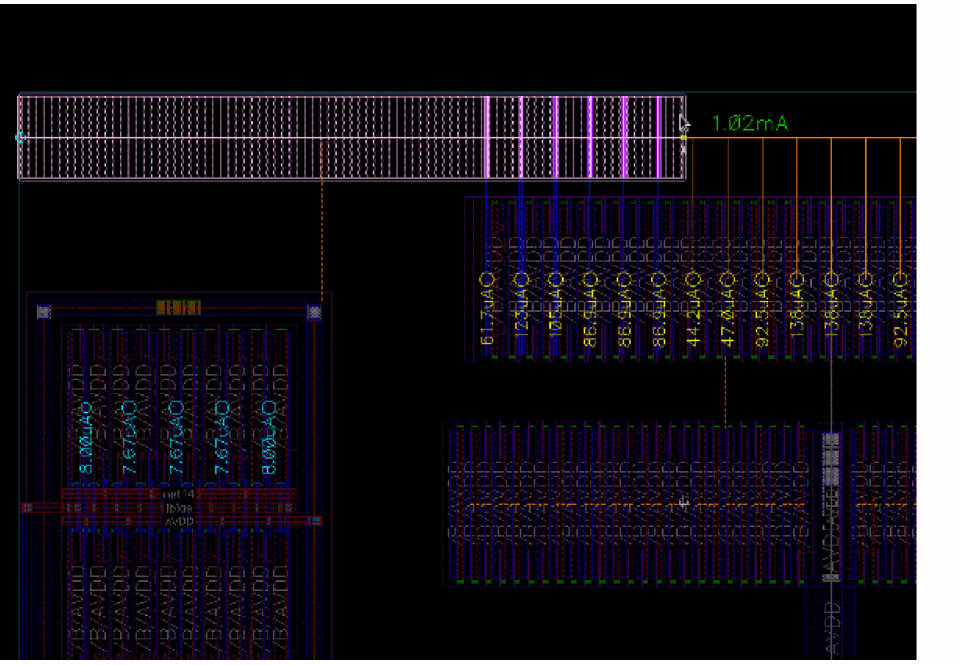
Task: Click the yellow node marker beside 1.02mA
Action: (683, 137)
